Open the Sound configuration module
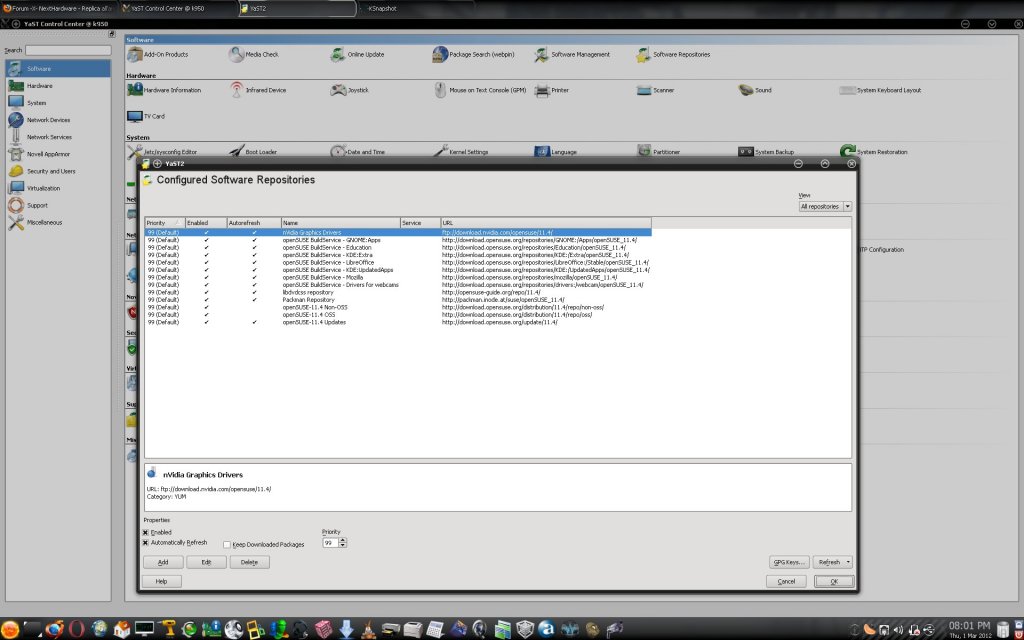1024x640 pixels. tap(755, 90)
